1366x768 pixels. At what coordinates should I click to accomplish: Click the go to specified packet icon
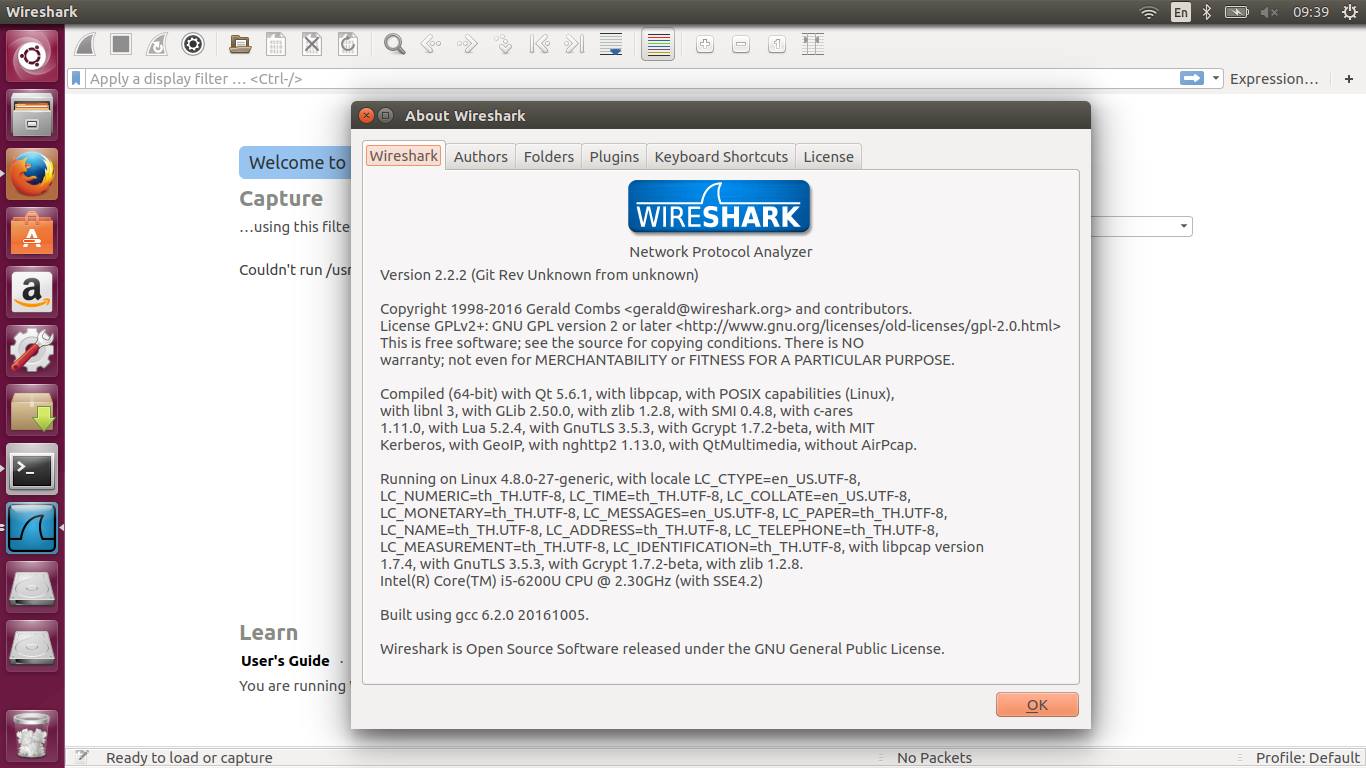[503, 44]
